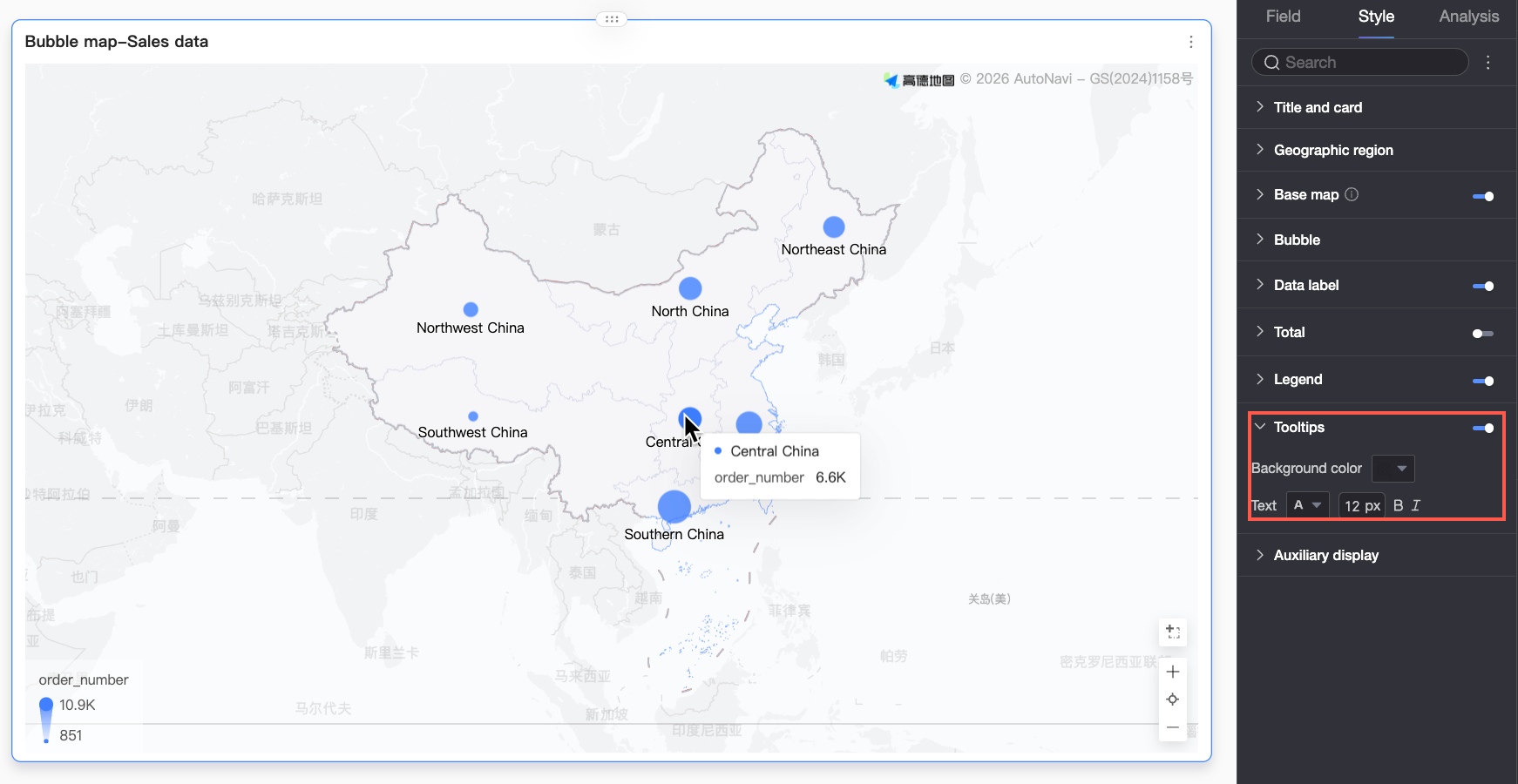The image size is (1518, 784).
Task: Click the chart title Bubble map–Sales data
Action: [117, 42]
